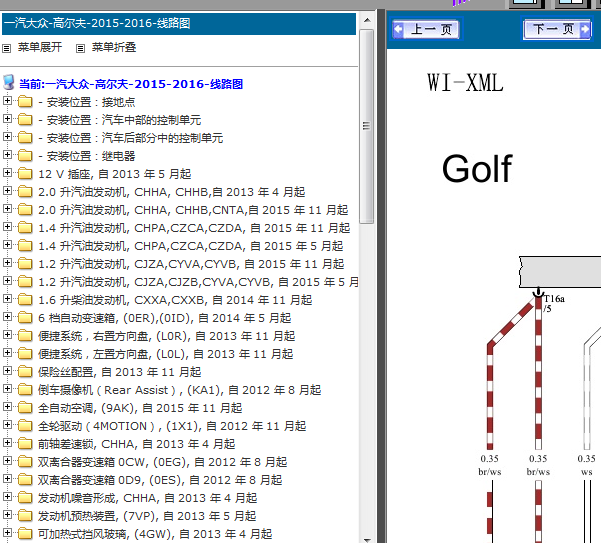
Task: Expand 2.0 升汽油发动机 CNTA 2015 年 11 月 node
Action: tap(7, 208)
